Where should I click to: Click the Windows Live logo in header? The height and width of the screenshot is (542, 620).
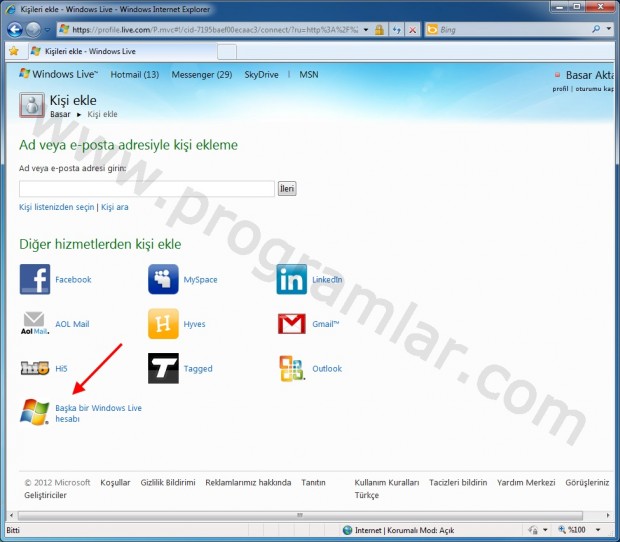click(x=58, y=74)
